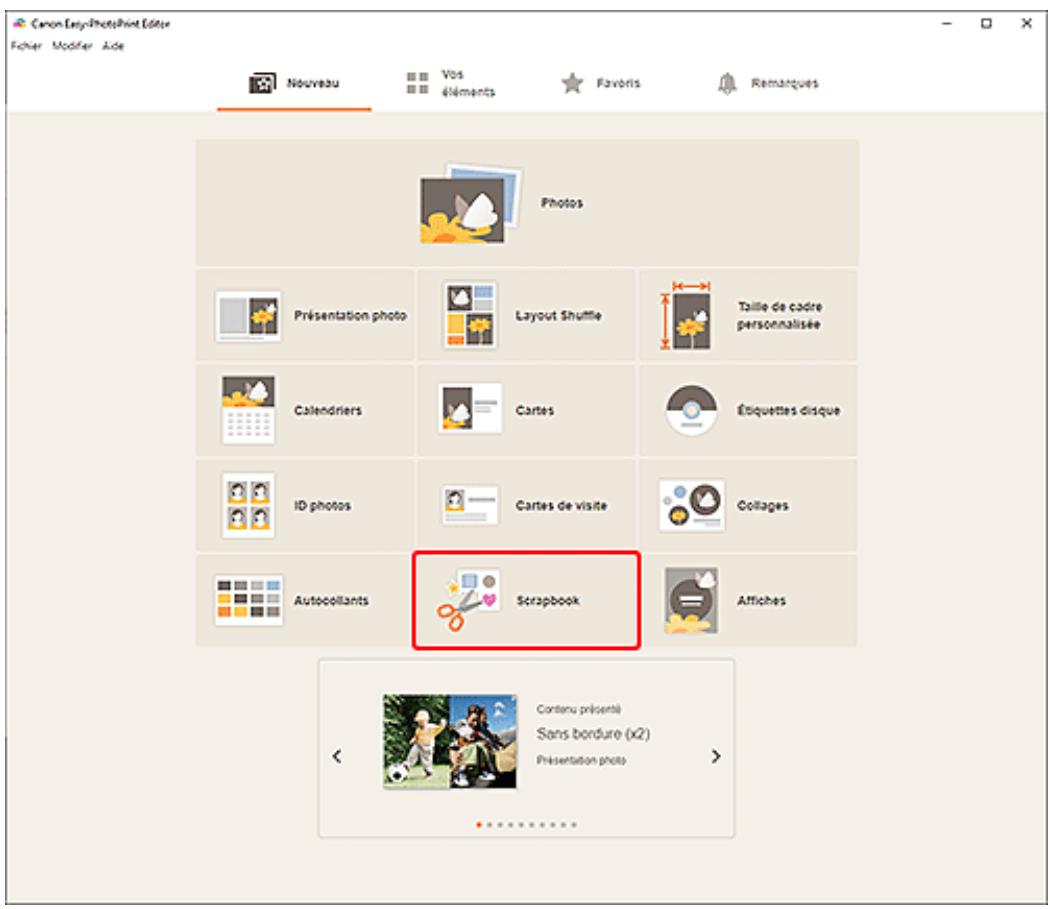This screenshot has width=1050, height=909.
Task: Click the Canon app icon in title bar
Action: pyautogui.click(x=19, y=23)
